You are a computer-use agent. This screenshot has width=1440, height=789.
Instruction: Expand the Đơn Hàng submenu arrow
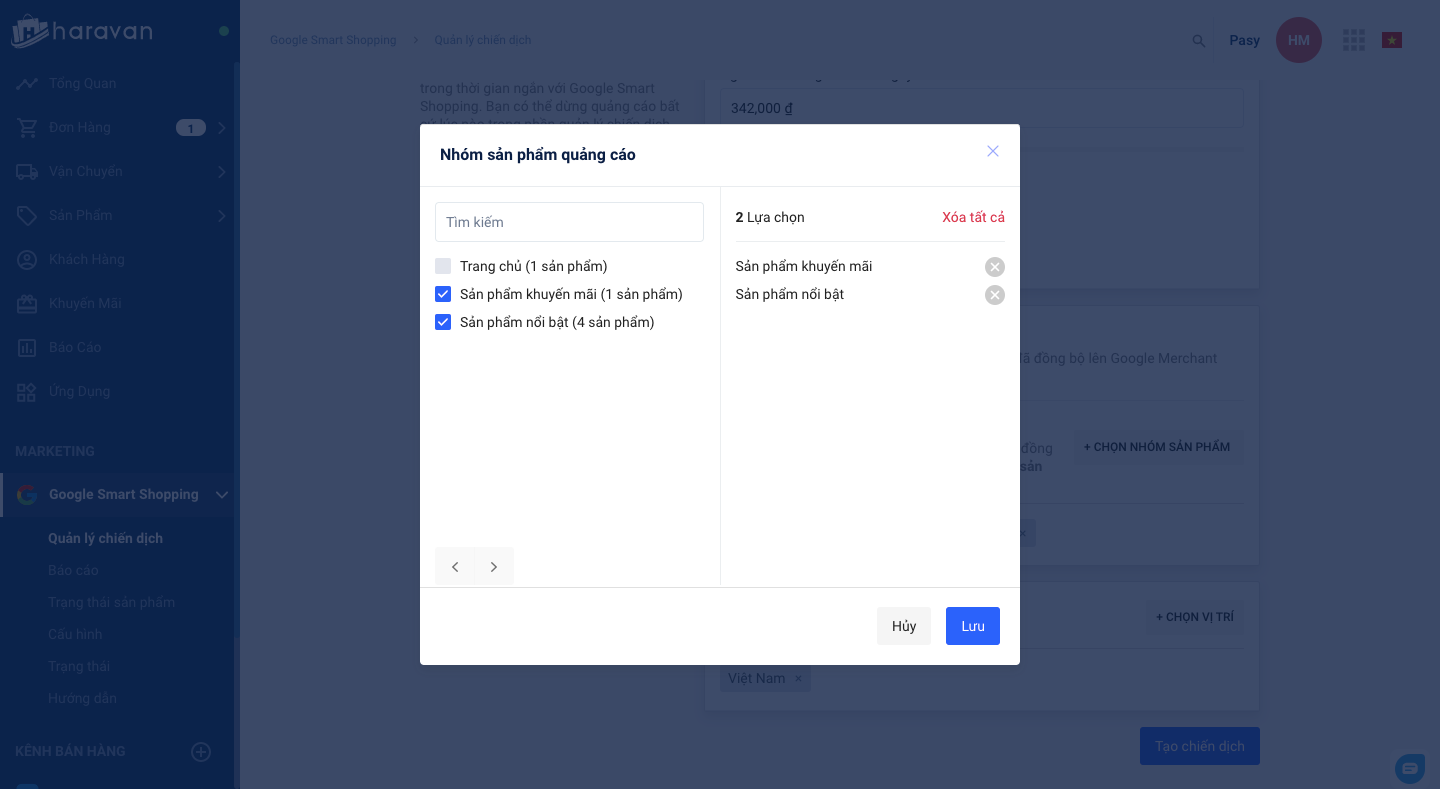pos(222,128)
